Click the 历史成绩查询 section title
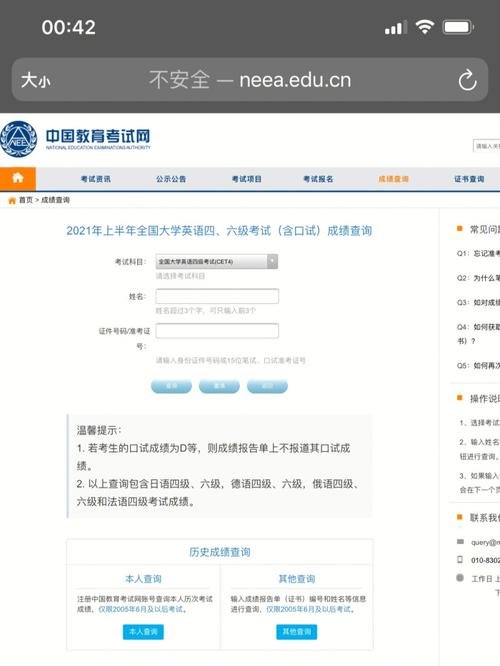The image size is (500, 666). coord(220,552)
